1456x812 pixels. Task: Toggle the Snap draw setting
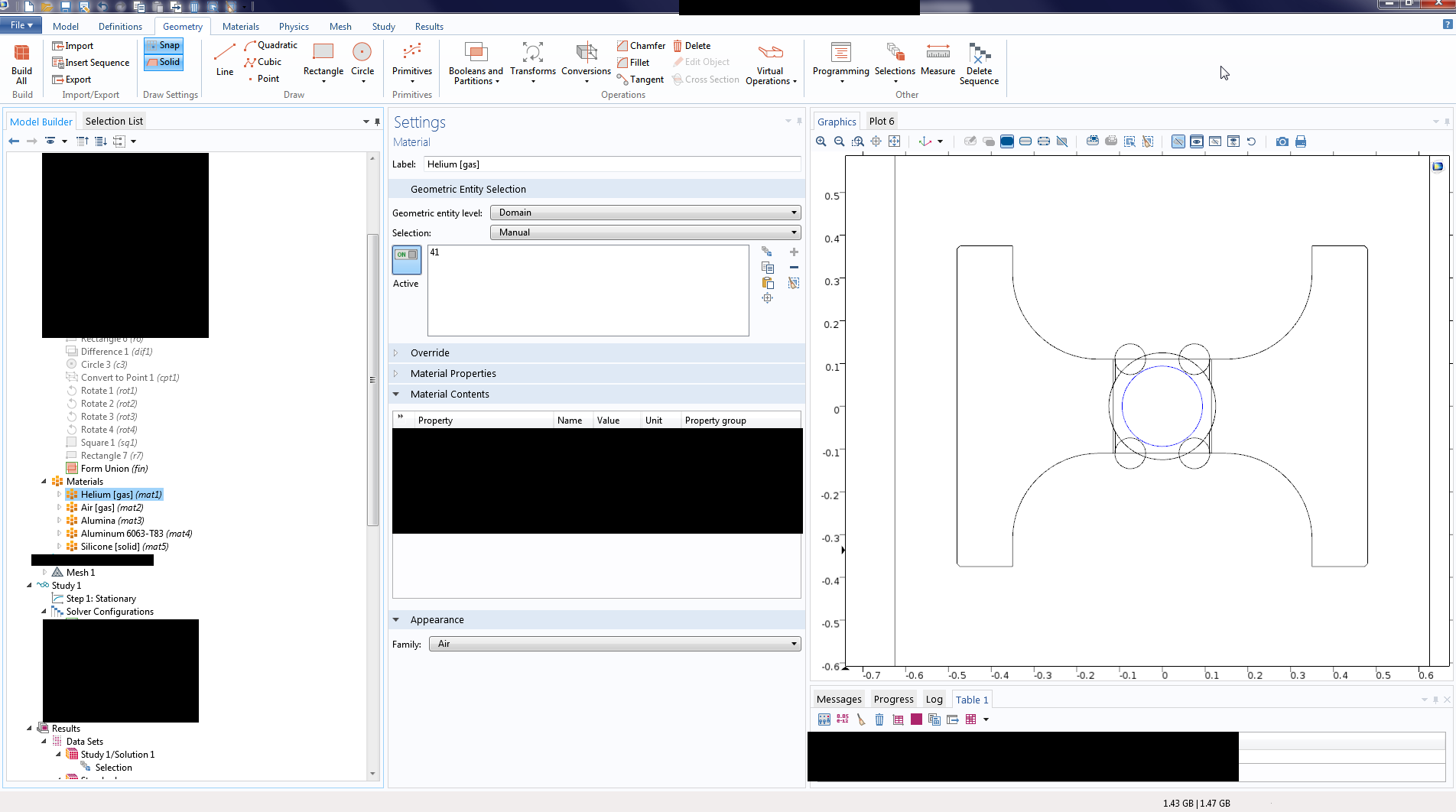pyautogui.click(x=164, y=46)
